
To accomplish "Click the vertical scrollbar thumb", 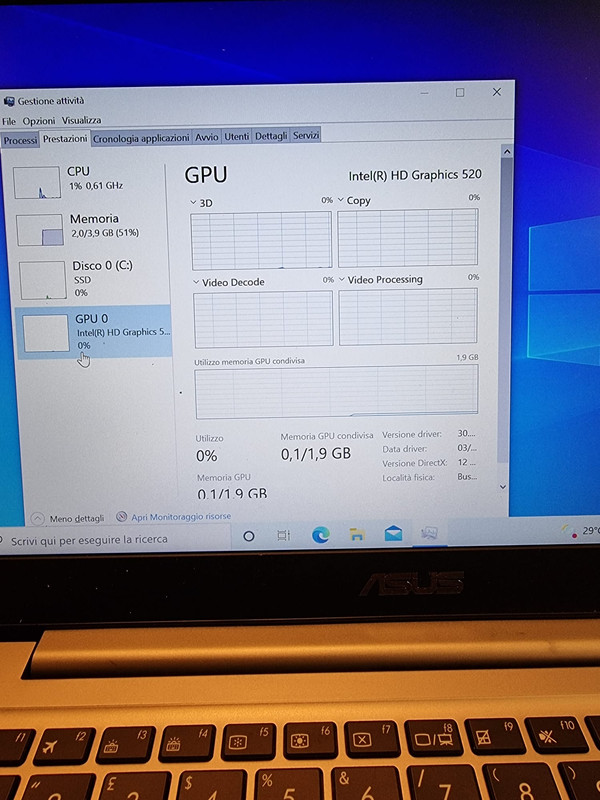I will (505, 310).
